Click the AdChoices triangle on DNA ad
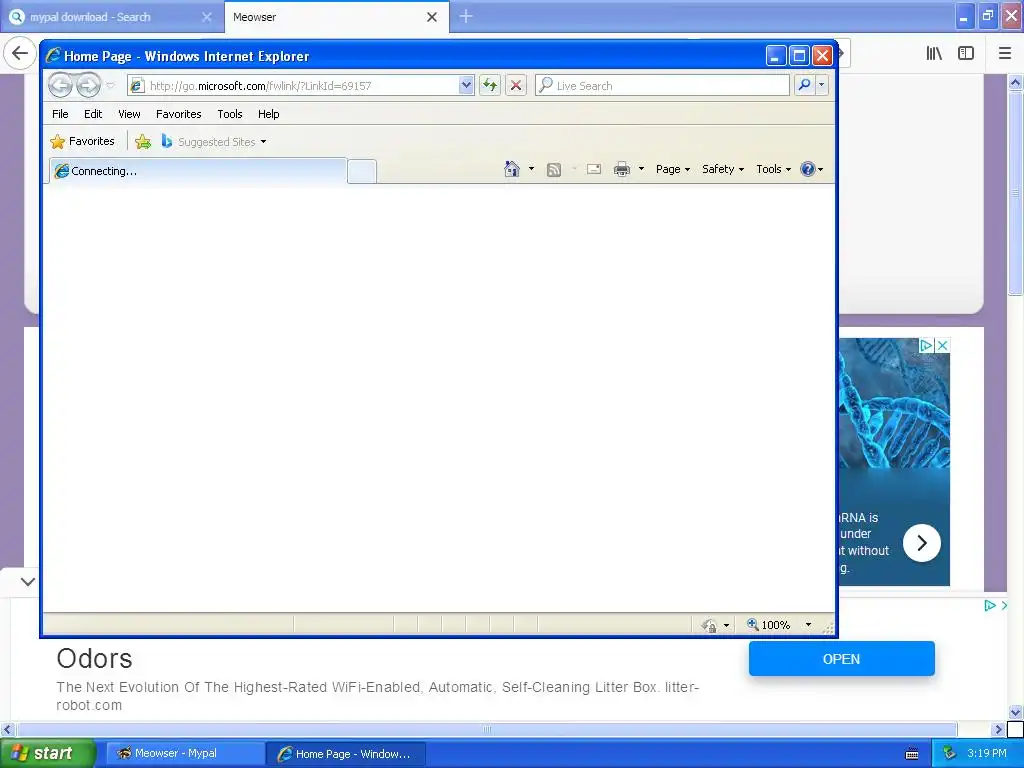 click(926, 345)
